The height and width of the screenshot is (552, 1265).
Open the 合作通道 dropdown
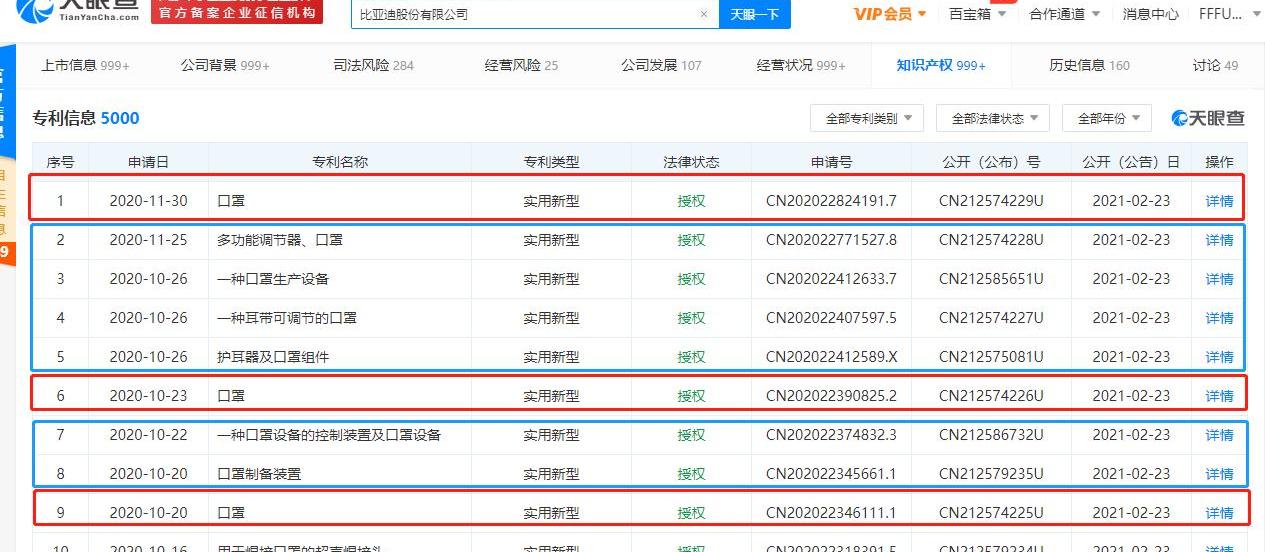(1065, 14)
